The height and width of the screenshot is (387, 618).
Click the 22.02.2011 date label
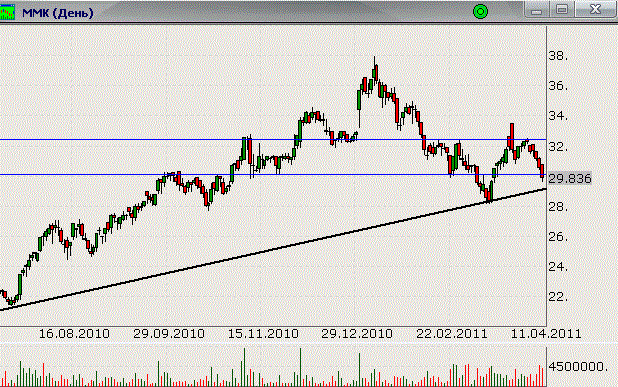pyautogui.click(x=452, y=334)
